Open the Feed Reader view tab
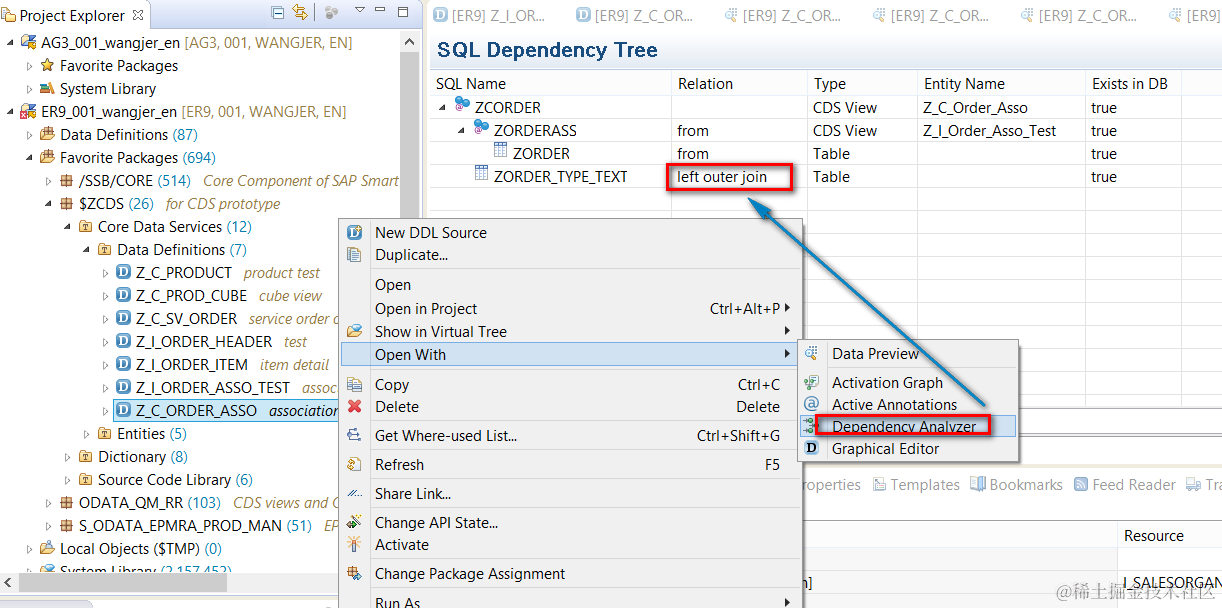This screenshot has width=1222, height=608. [1125, 484]
